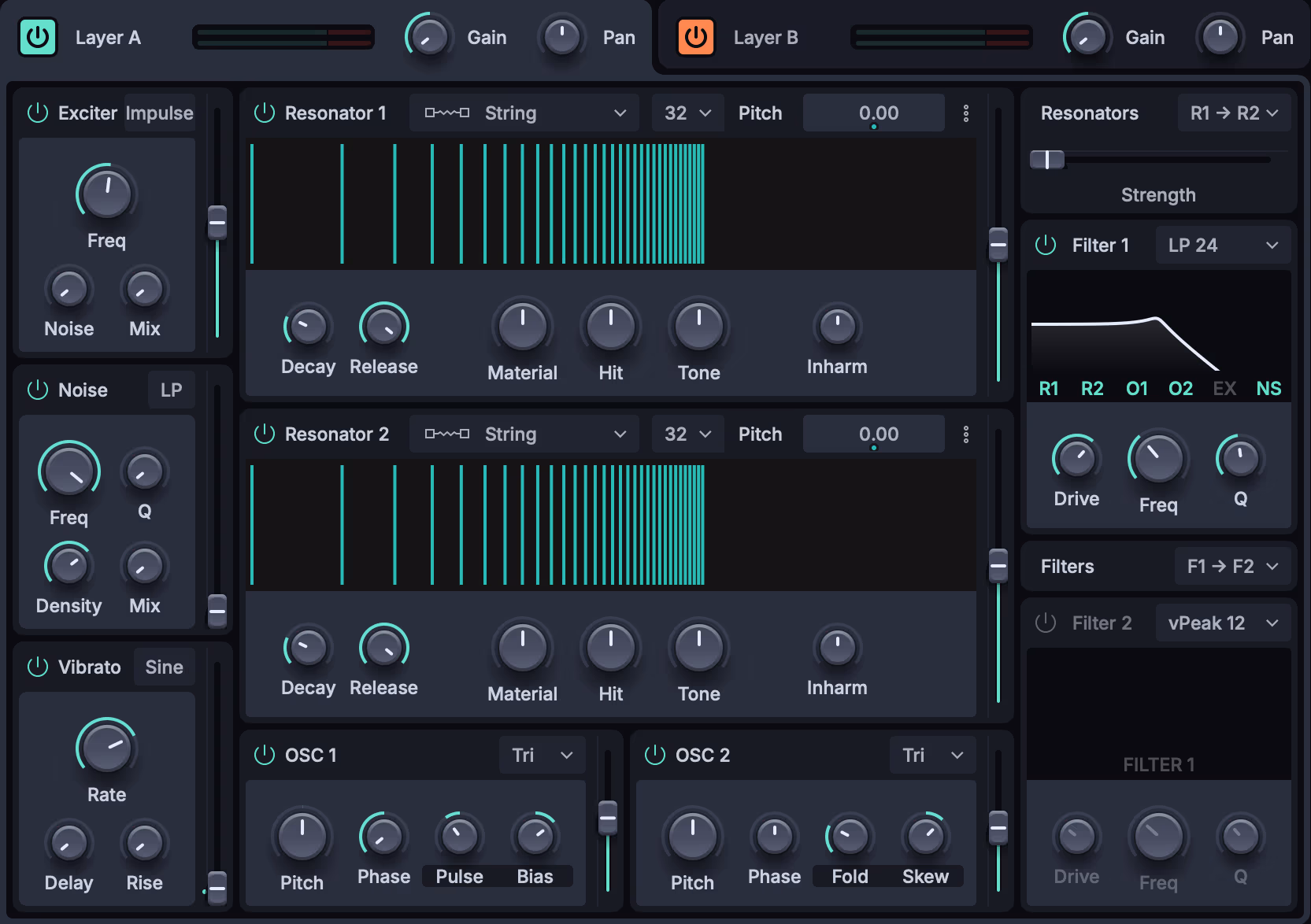Expand the Filter 1 LP 24 type dropdown
This screenshot has width=1311, height=924.
tap(1224, 246)
